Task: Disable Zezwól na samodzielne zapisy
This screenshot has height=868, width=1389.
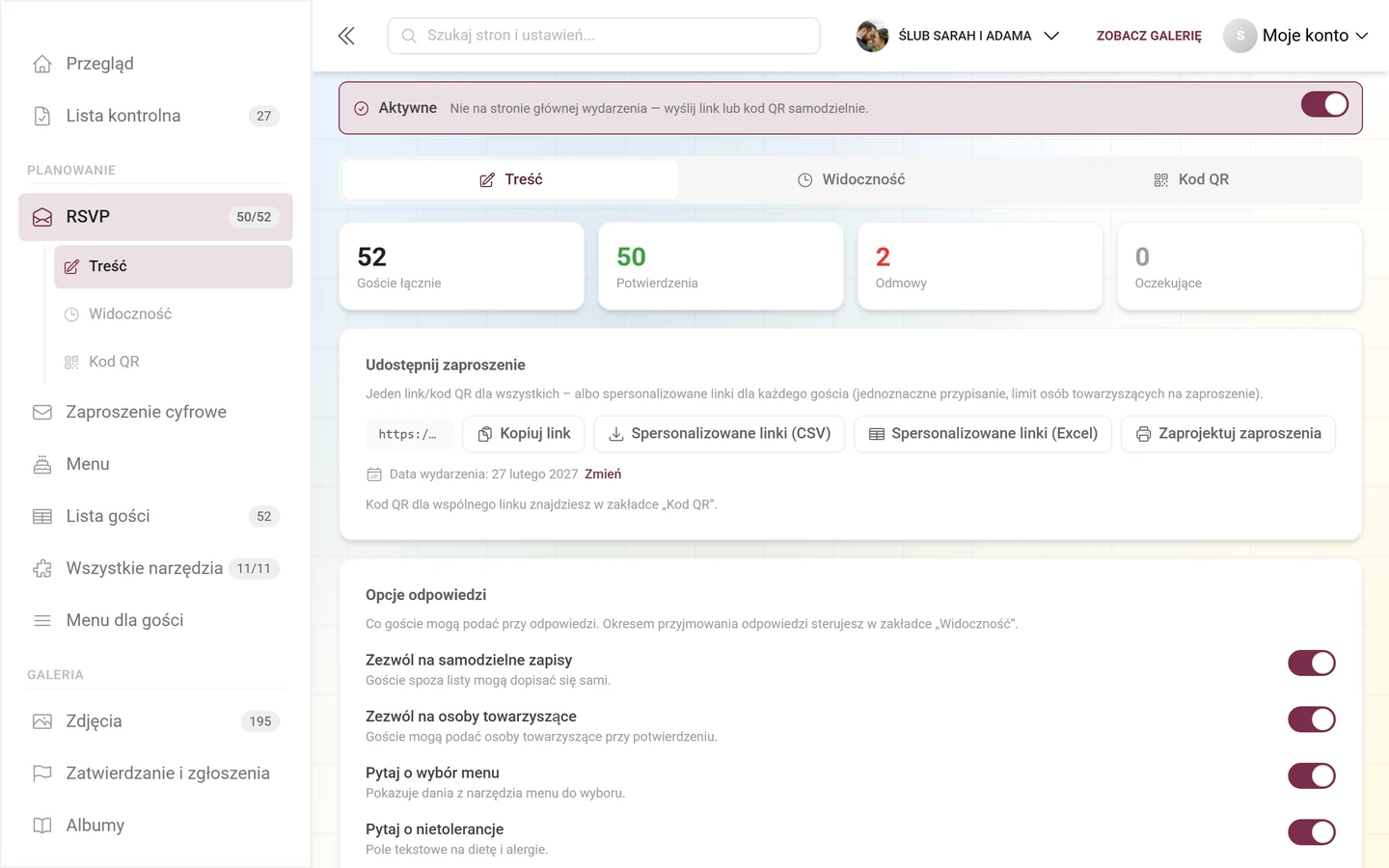Action: (1312, 664)
